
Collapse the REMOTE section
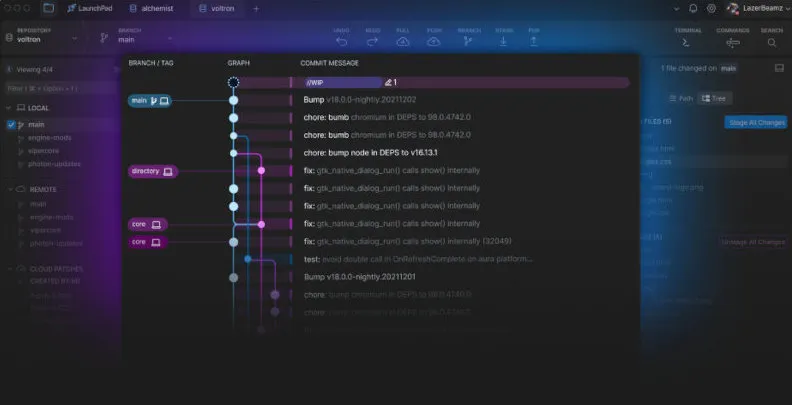(9, 189)
